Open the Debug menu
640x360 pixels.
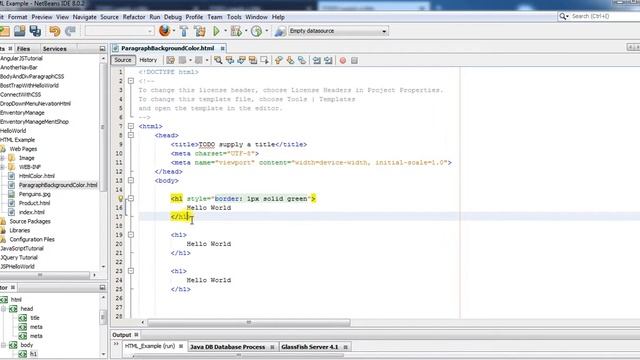tap(173, 17)
